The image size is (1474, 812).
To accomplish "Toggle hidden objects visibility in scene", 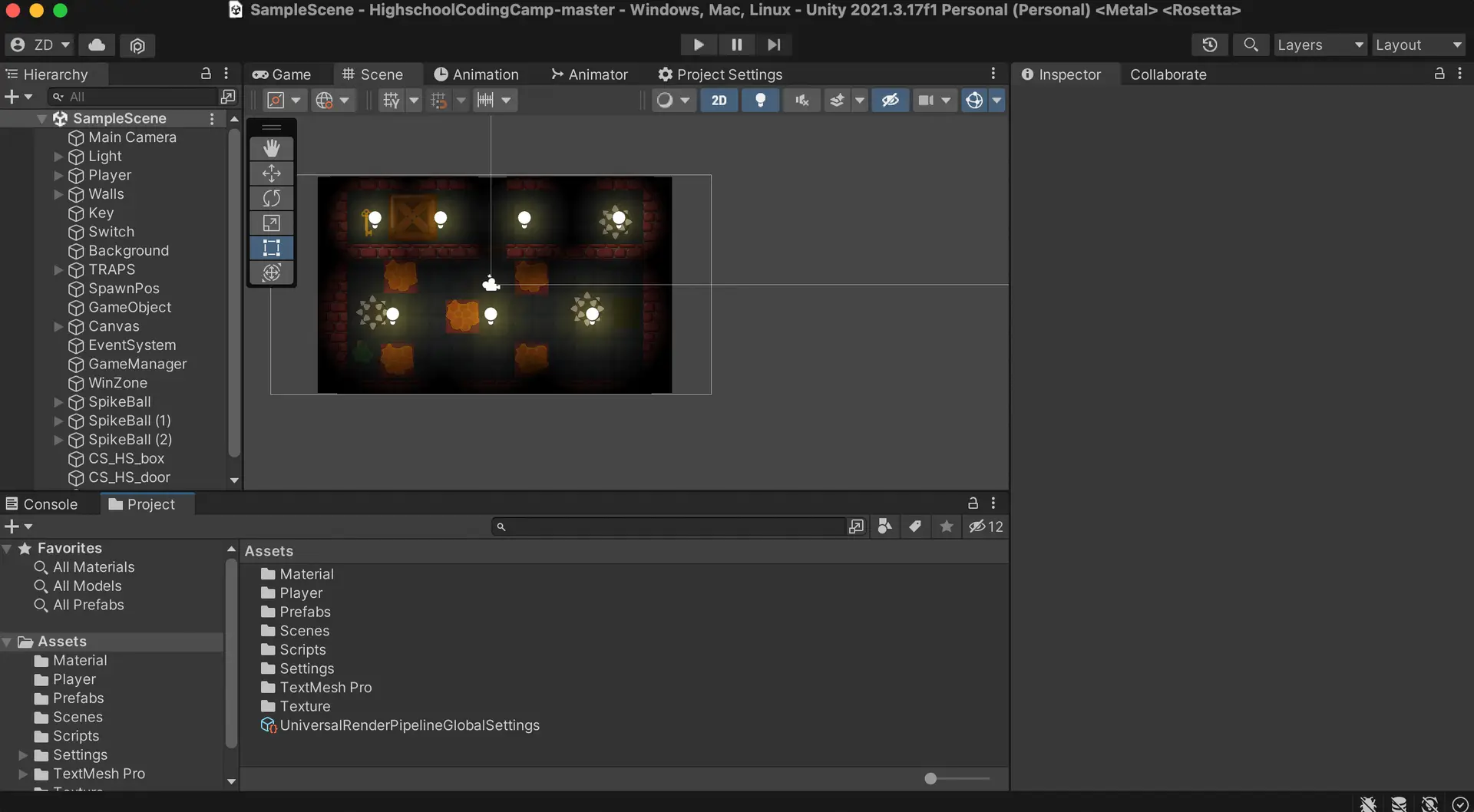I will (890, 101).
